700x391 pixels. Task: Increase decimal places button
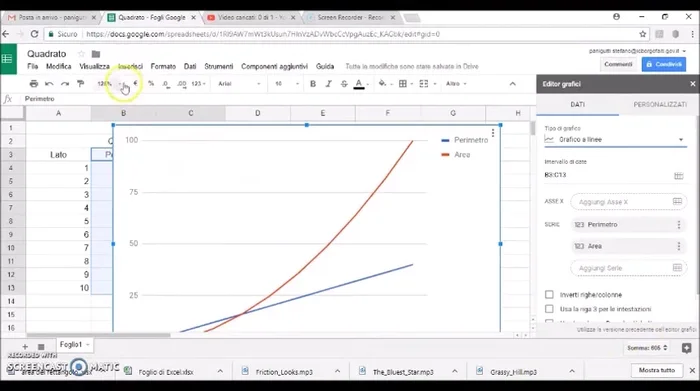[x=182, y=83]
